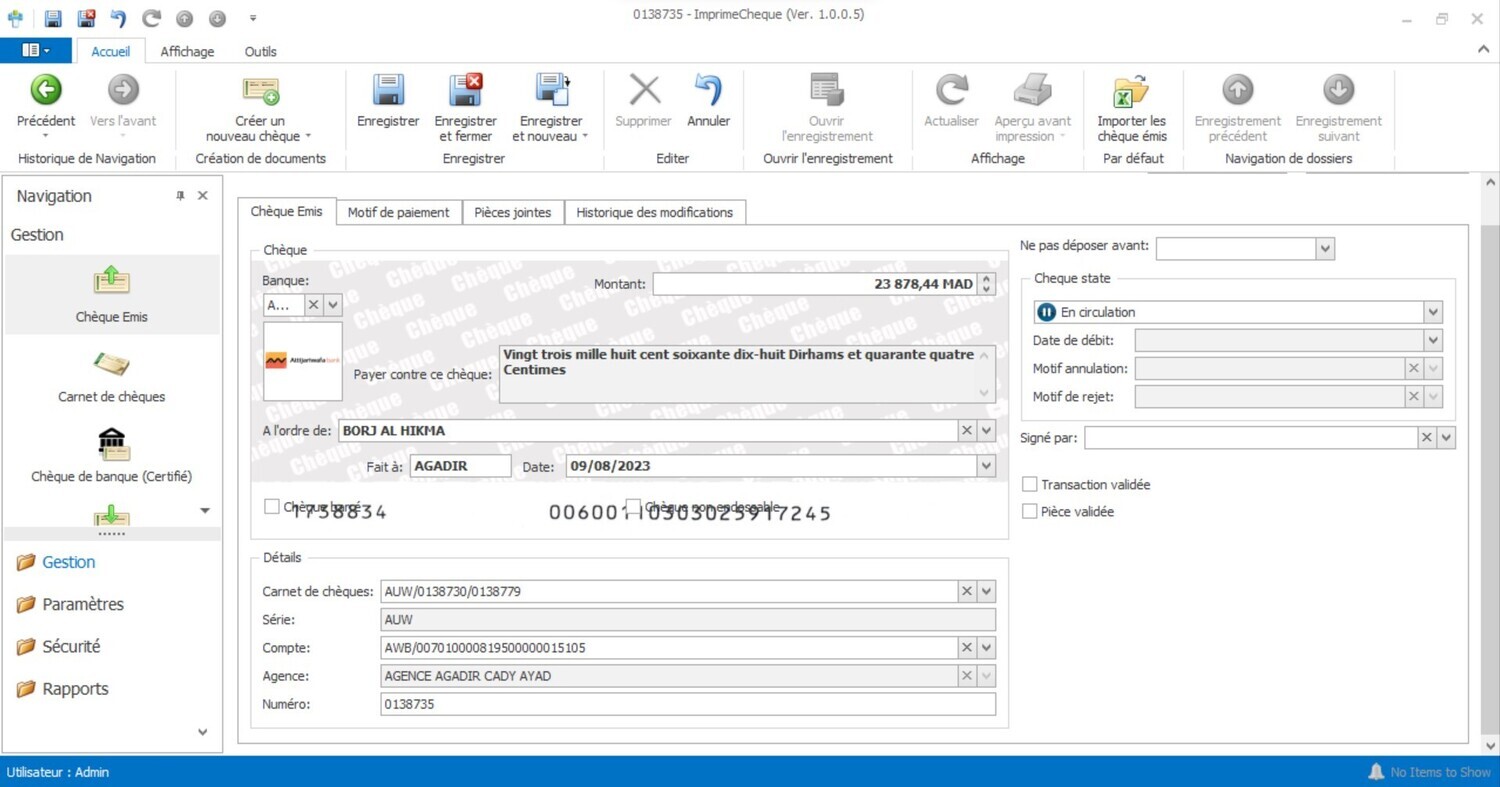
Task: Click the Ouvrir l'enregistrement icon
Action: [827, 90]
